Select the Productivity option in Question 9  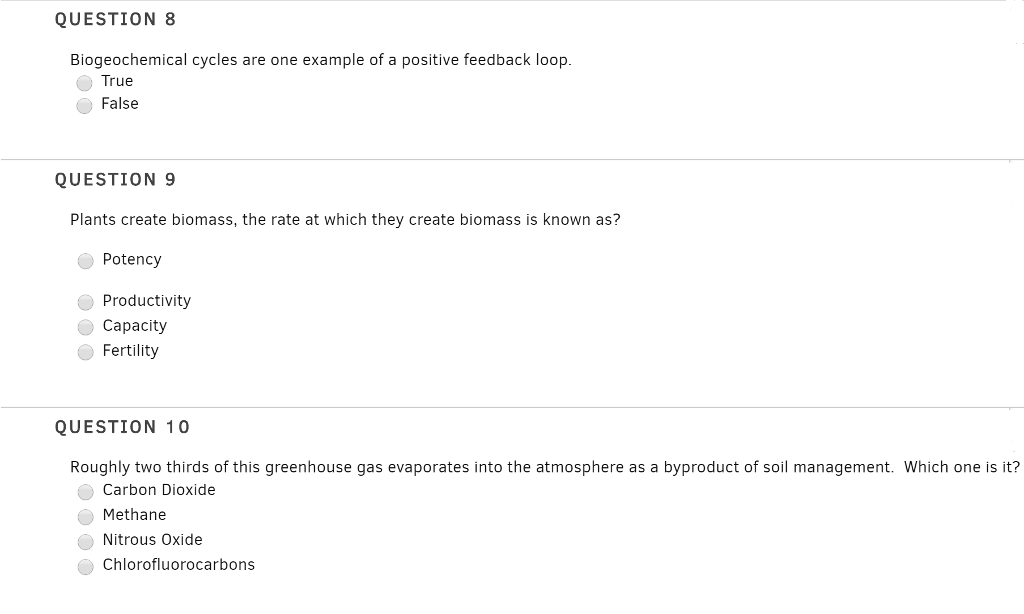(x=86, y=302)
